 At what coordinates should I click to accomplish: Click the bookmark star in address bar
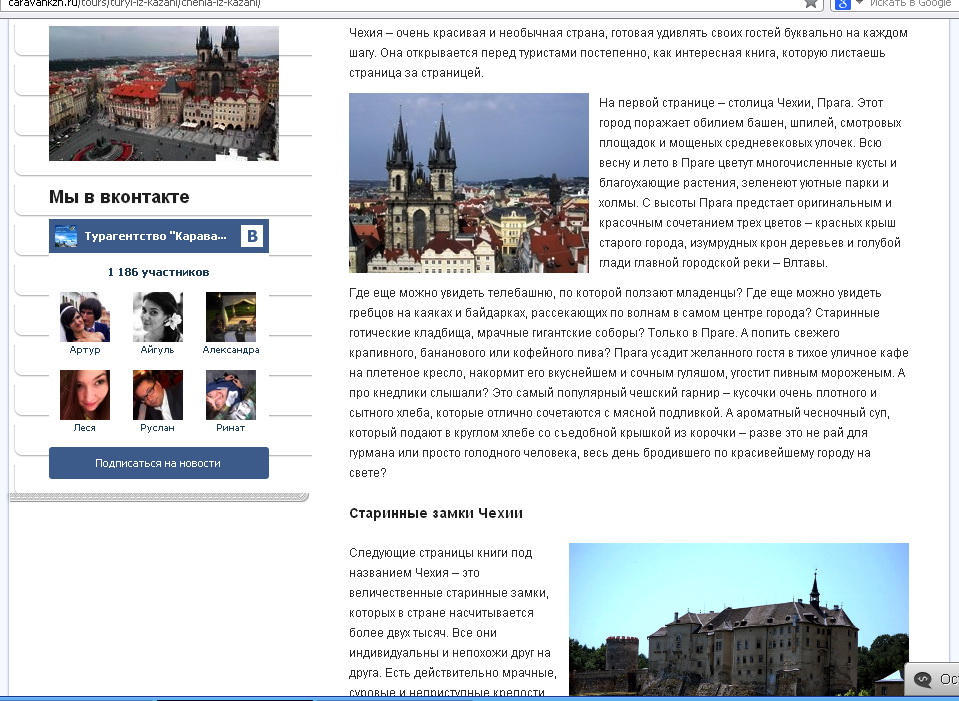[x=811, y=4]
